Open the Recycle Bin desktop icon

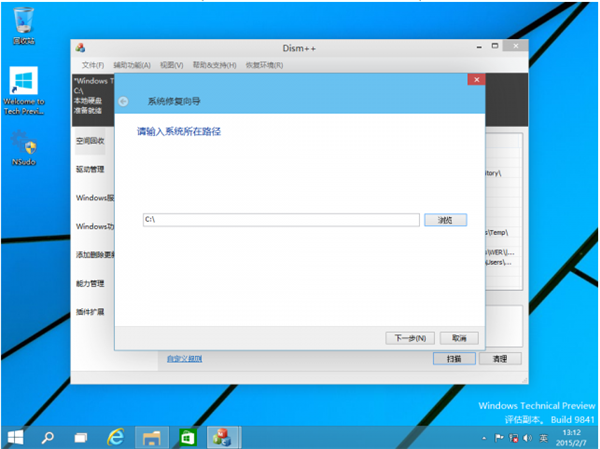pos(24,26)
